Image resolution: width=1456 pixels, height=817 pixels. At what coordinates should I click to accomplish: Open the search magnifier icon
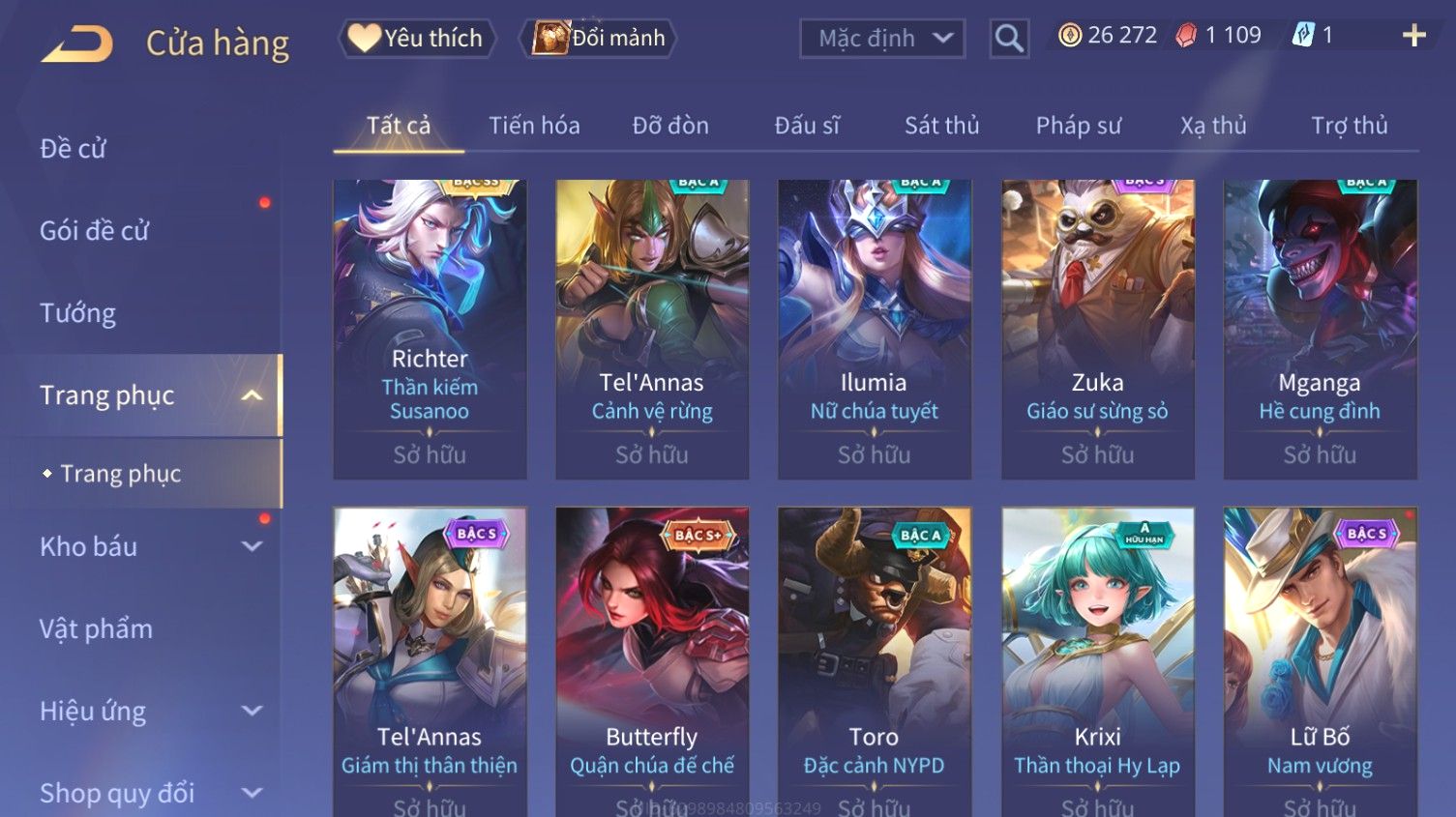(x=1009, y=39)
